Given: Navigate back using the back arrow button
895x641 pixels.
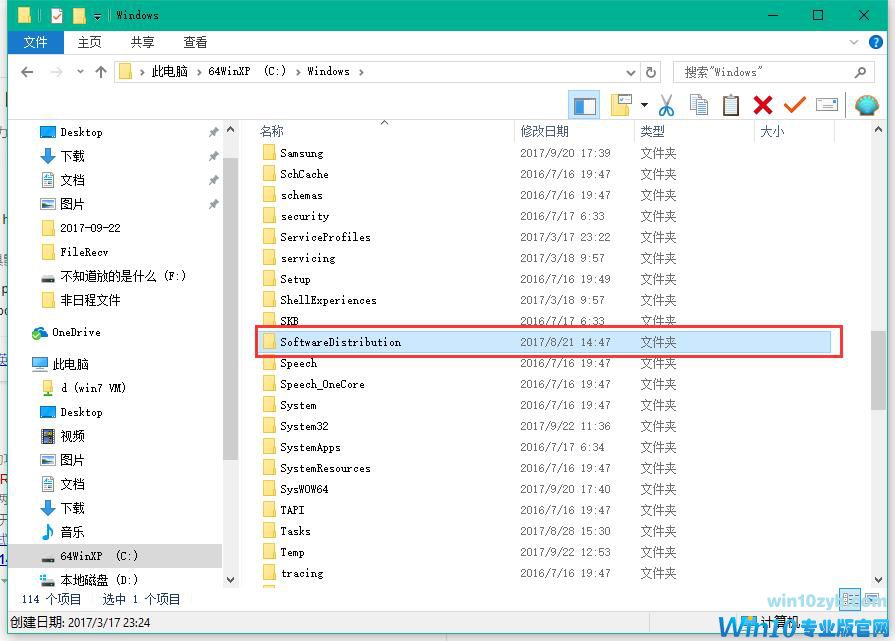Looking at the screenshot, I should pyautogui.click(x=27, y=72).
